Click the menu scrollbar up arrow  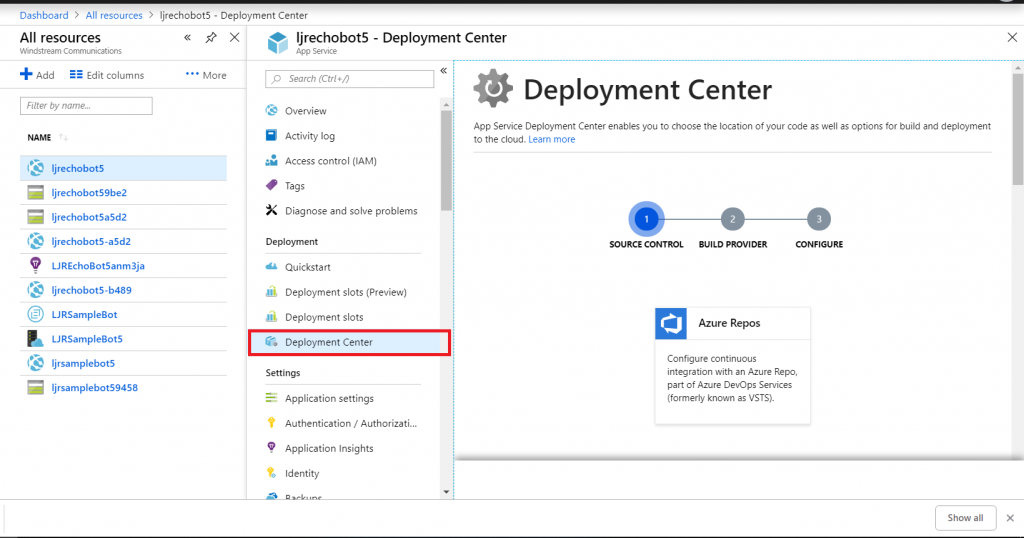pyautogui.click(x=446, y=104)
